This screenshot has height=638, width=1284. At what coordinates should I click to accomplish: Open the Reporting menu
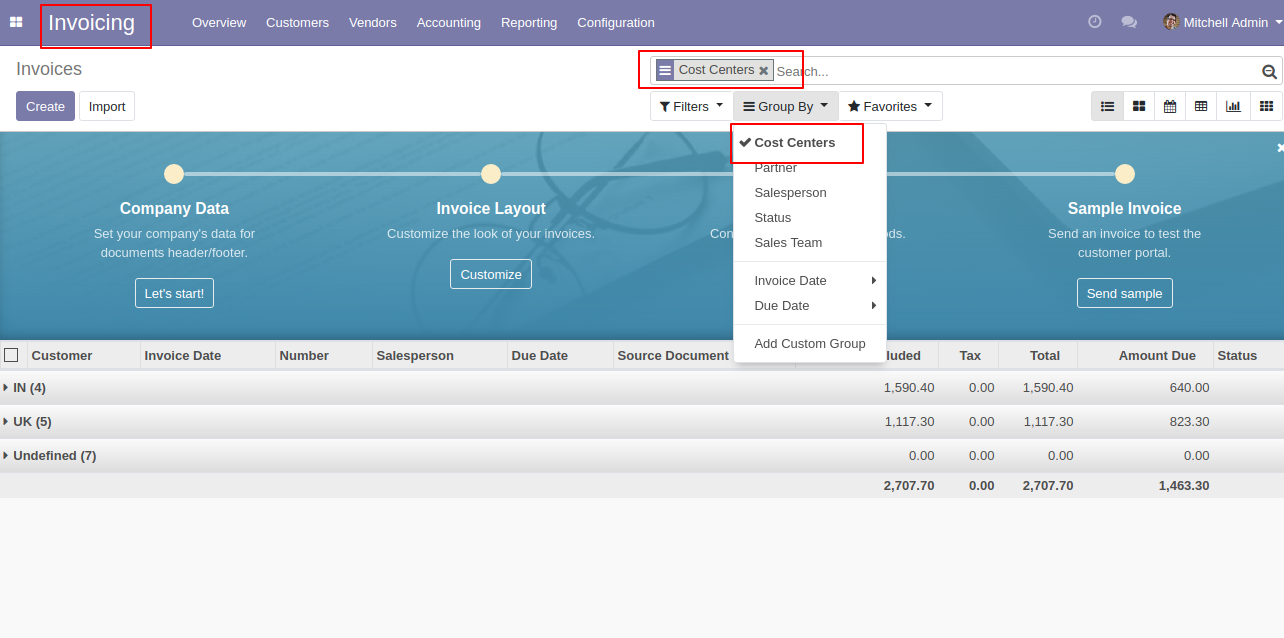tap(529, 22)
